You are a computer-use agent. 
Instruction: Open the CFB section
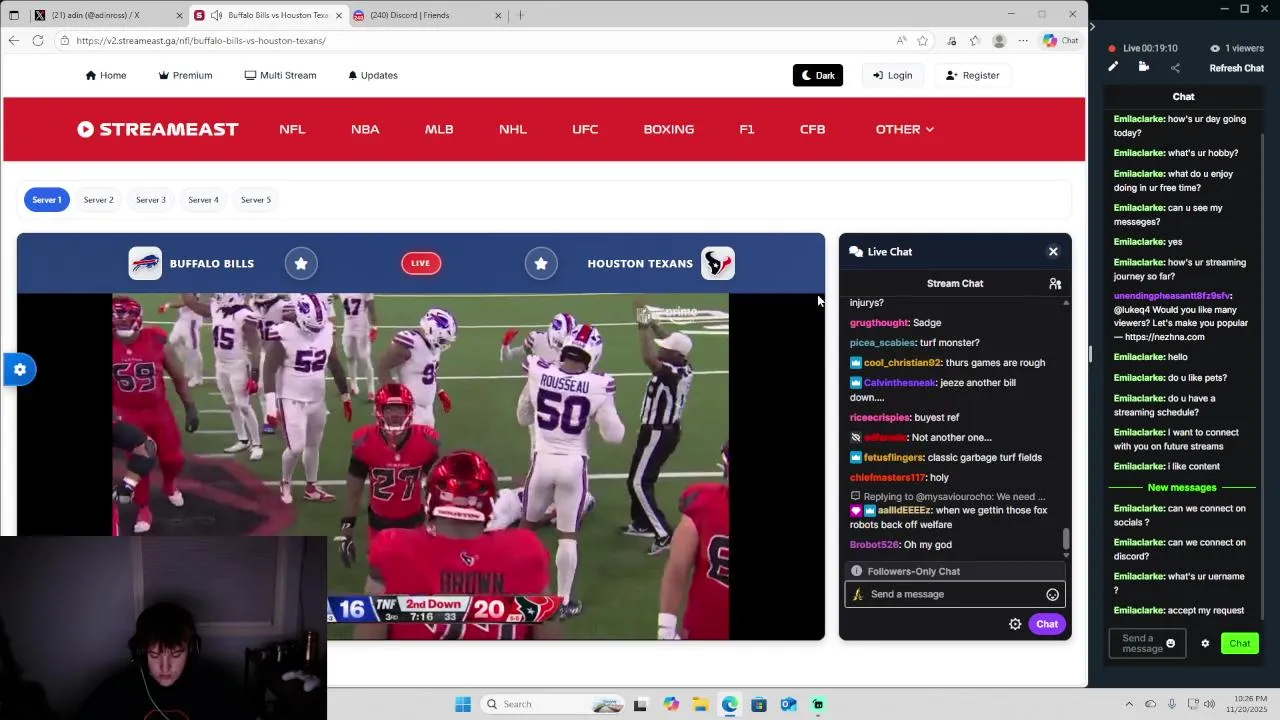(812, 129)
